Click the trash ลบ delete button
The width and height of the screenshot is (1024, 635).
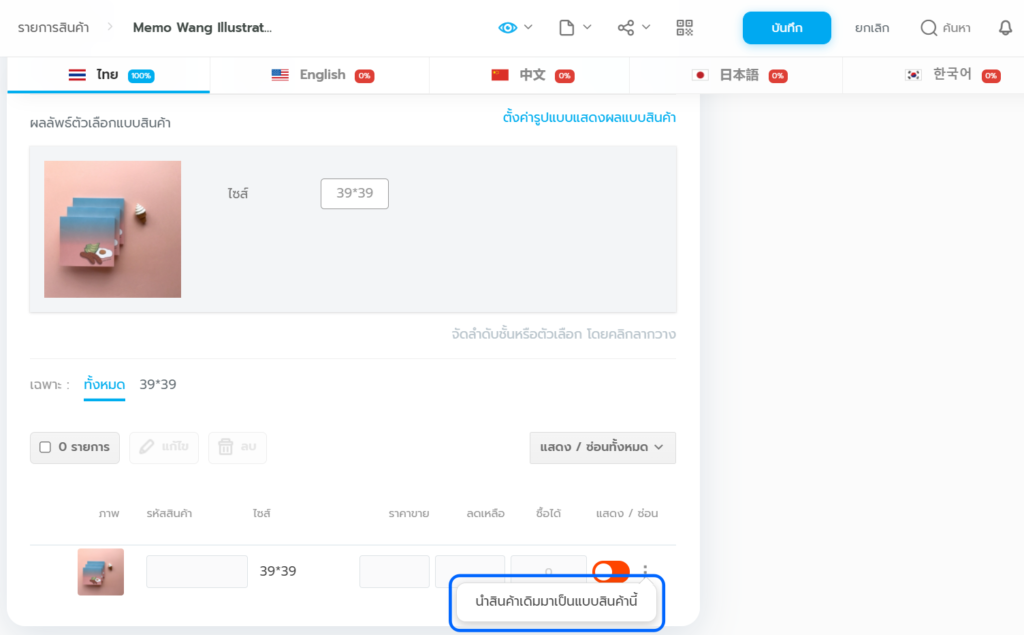pos(237,447)
